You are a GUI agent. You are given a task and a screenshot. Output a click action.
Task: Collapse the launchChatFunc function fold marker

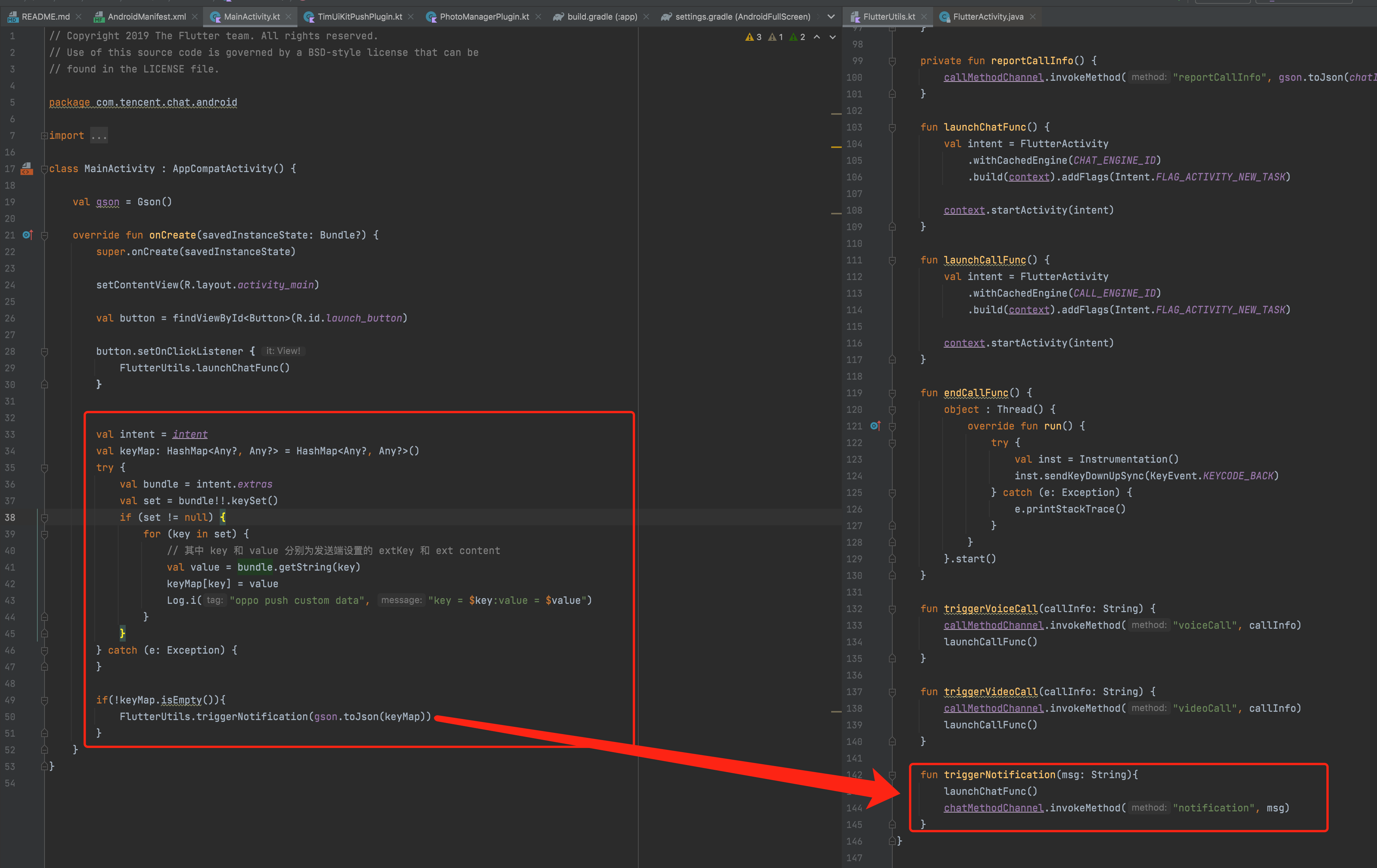click(892, 128)
